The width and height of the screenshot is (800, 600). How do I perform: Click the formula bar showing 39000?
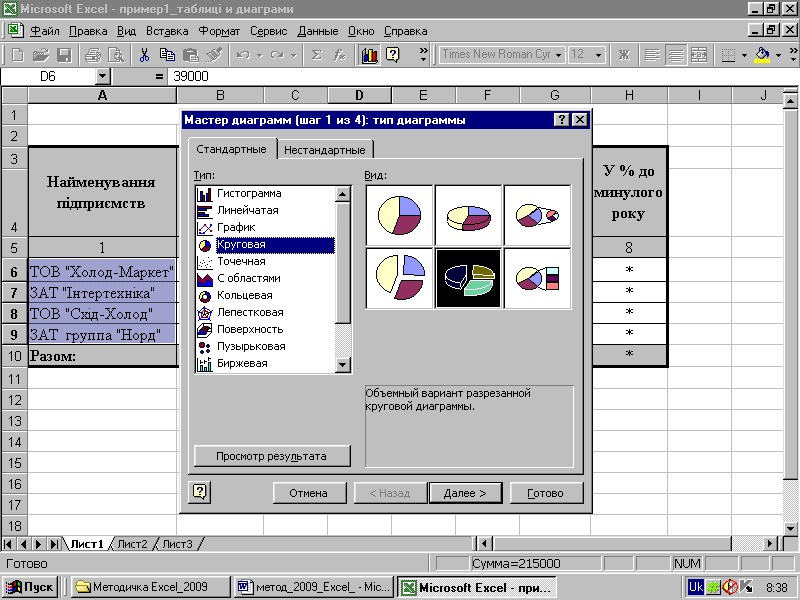(x=482, y=77)
